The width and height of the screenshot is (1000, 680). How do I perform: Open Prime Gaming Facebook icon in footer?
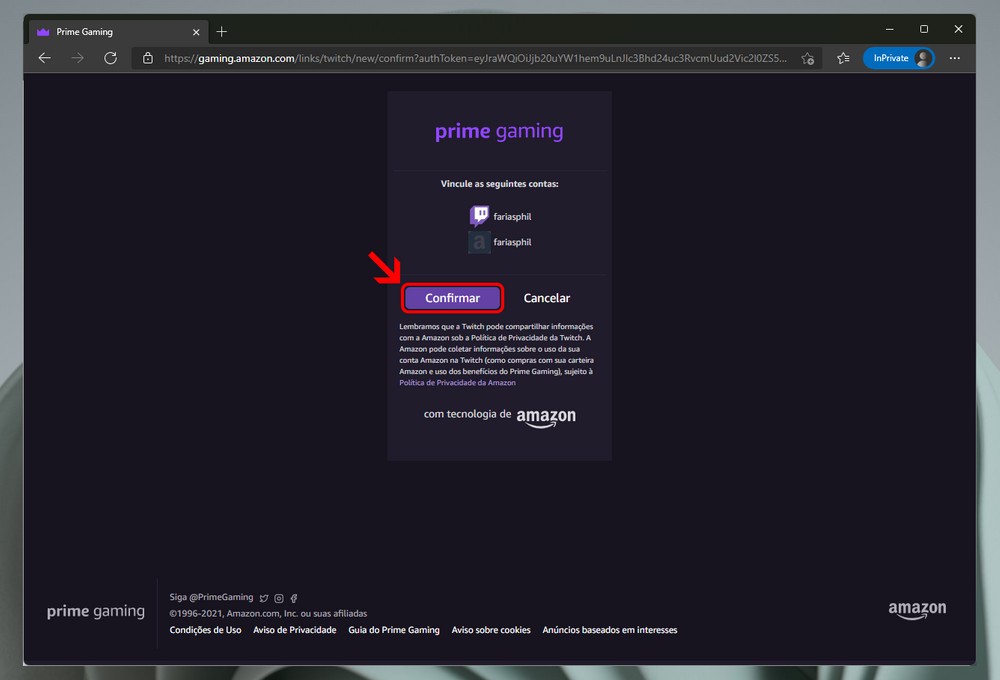tap(294, 598)
